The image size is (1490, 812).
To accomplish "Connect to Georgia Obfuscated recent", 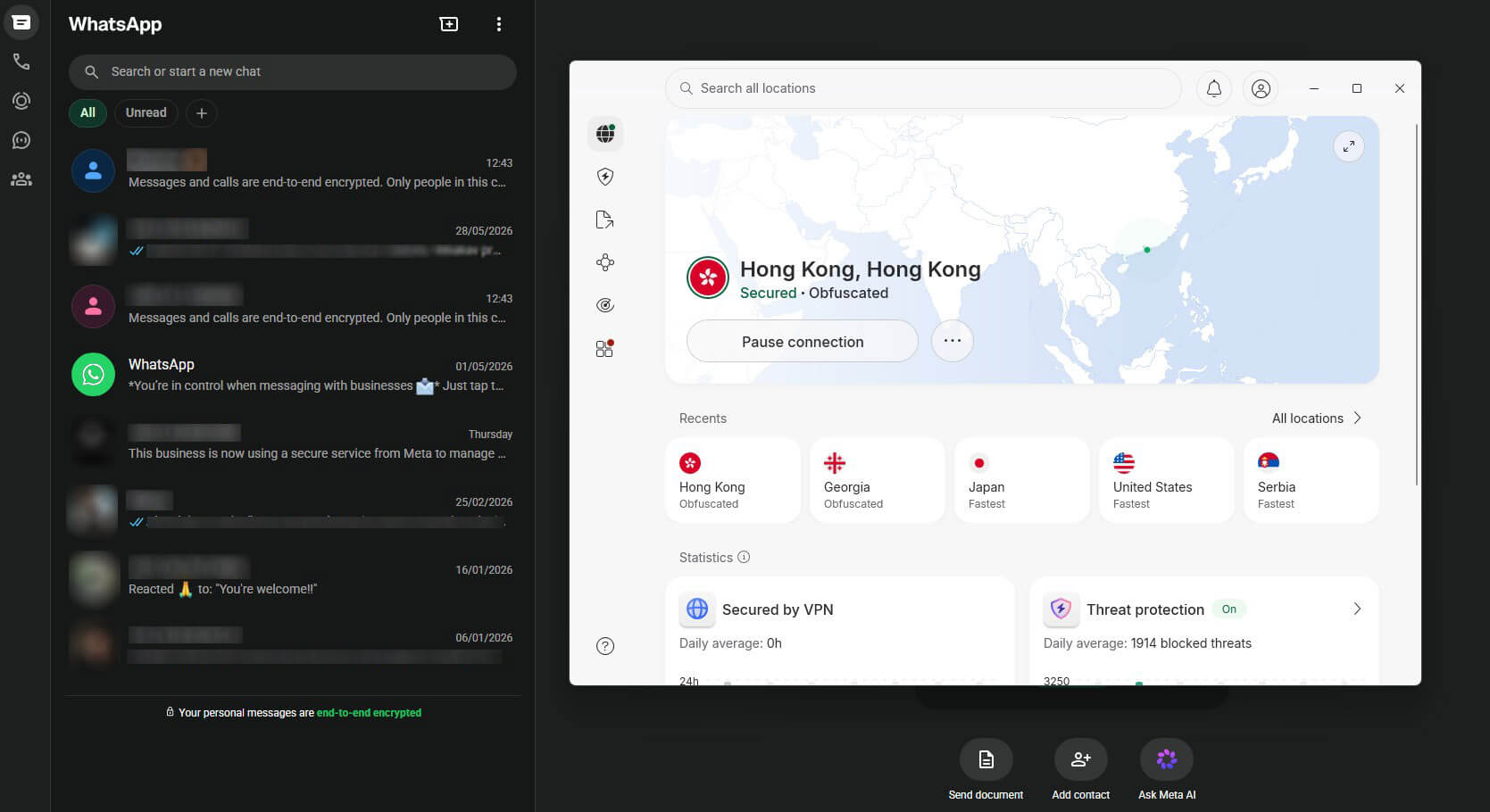I will point(878,480).
